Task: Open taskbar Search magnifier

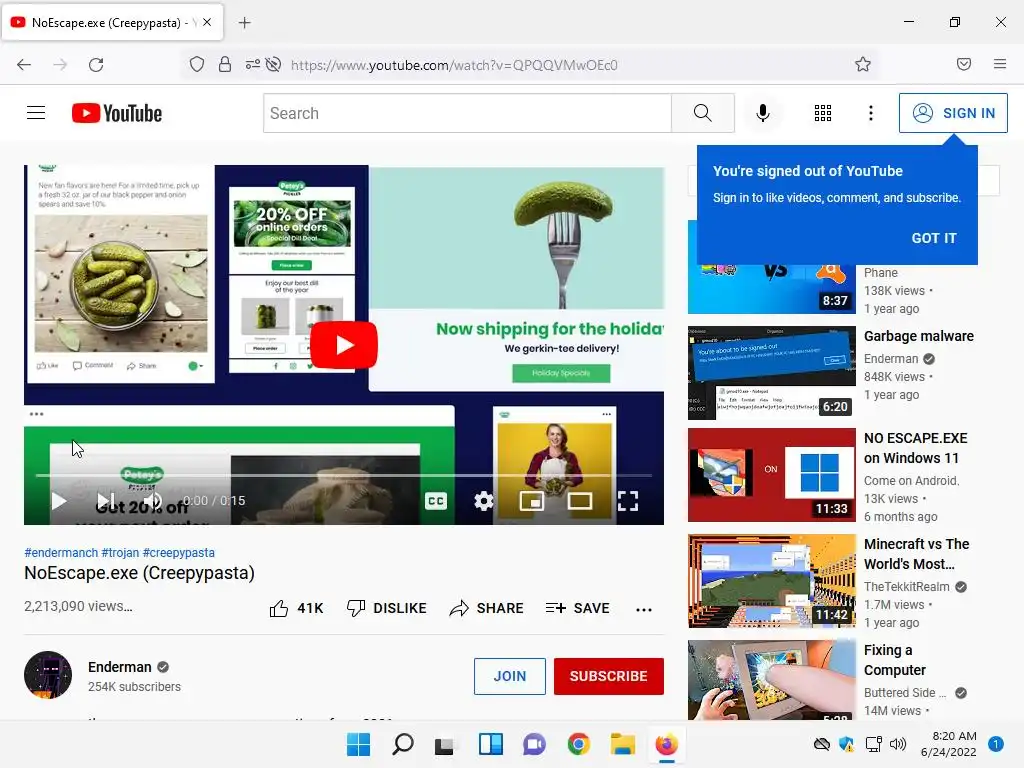Action: pos(402,744)
